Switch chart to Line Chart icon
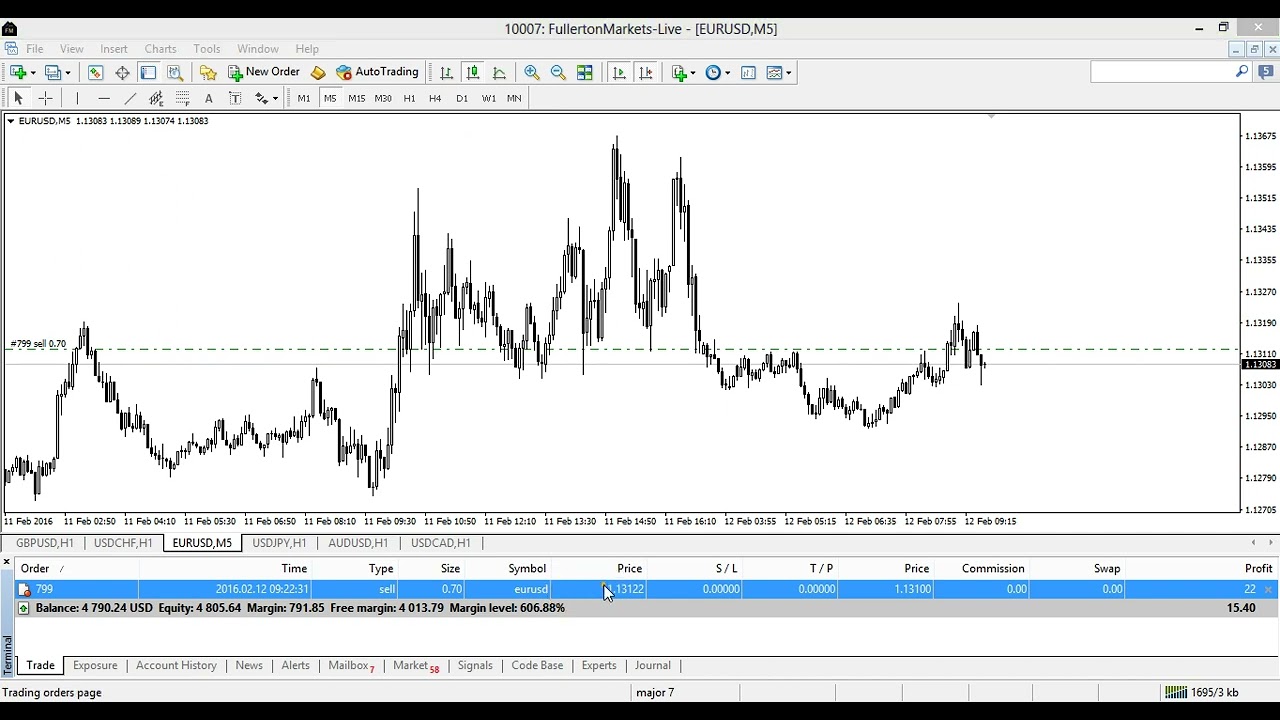 pos(499,72)
